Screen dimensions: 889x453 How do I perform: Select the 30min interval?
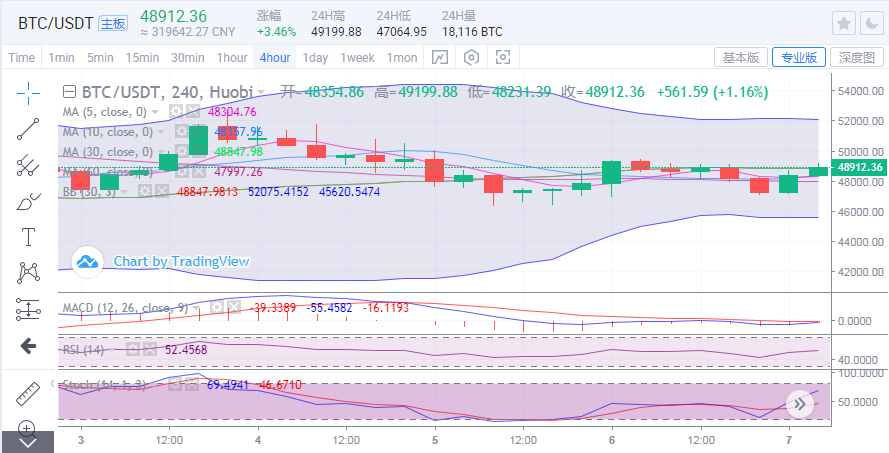tap(188, 57)
